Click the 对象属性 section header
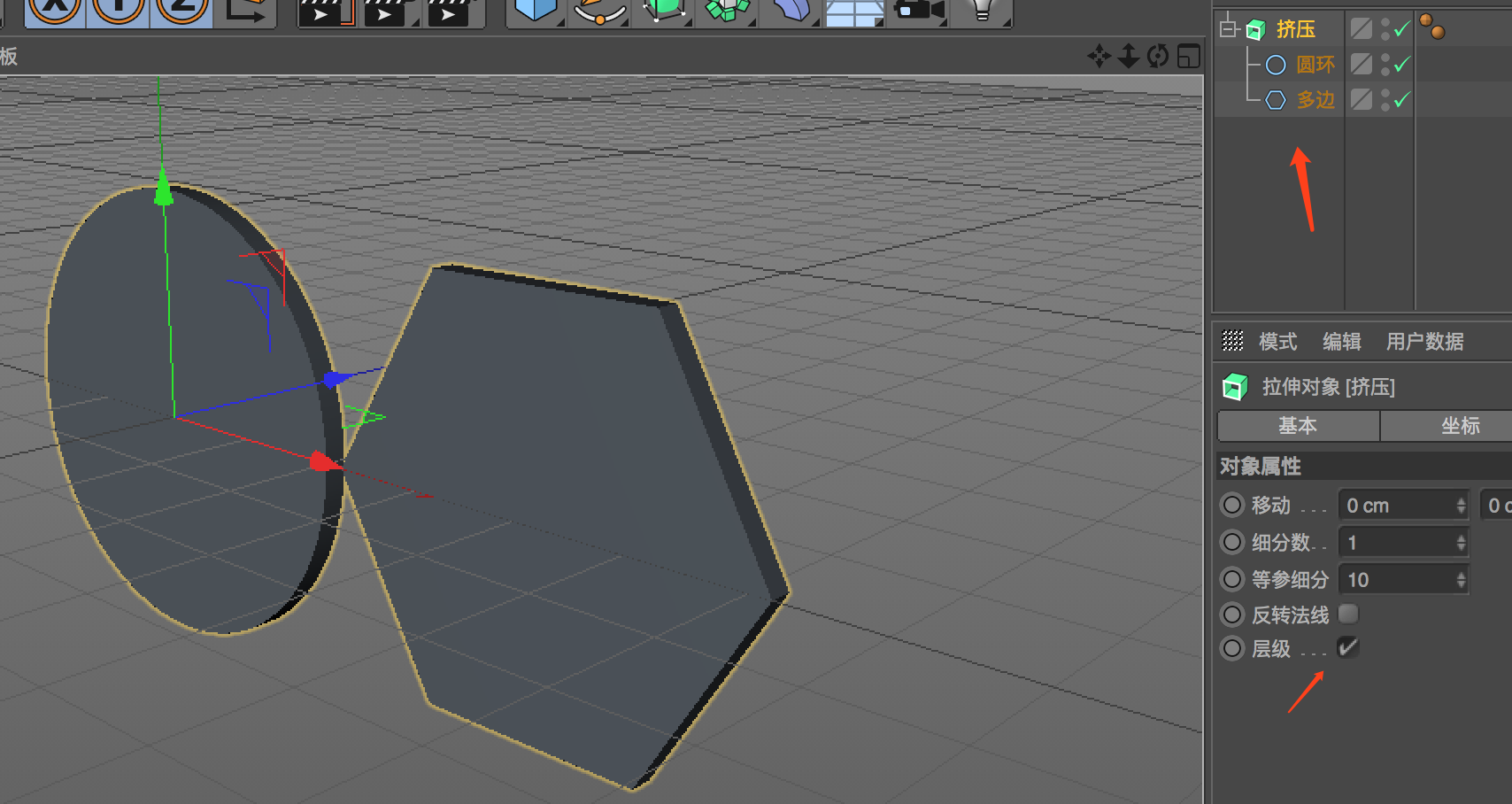Image resolution: width=1512 pixels, height=804 pixels. [1363, 466]
